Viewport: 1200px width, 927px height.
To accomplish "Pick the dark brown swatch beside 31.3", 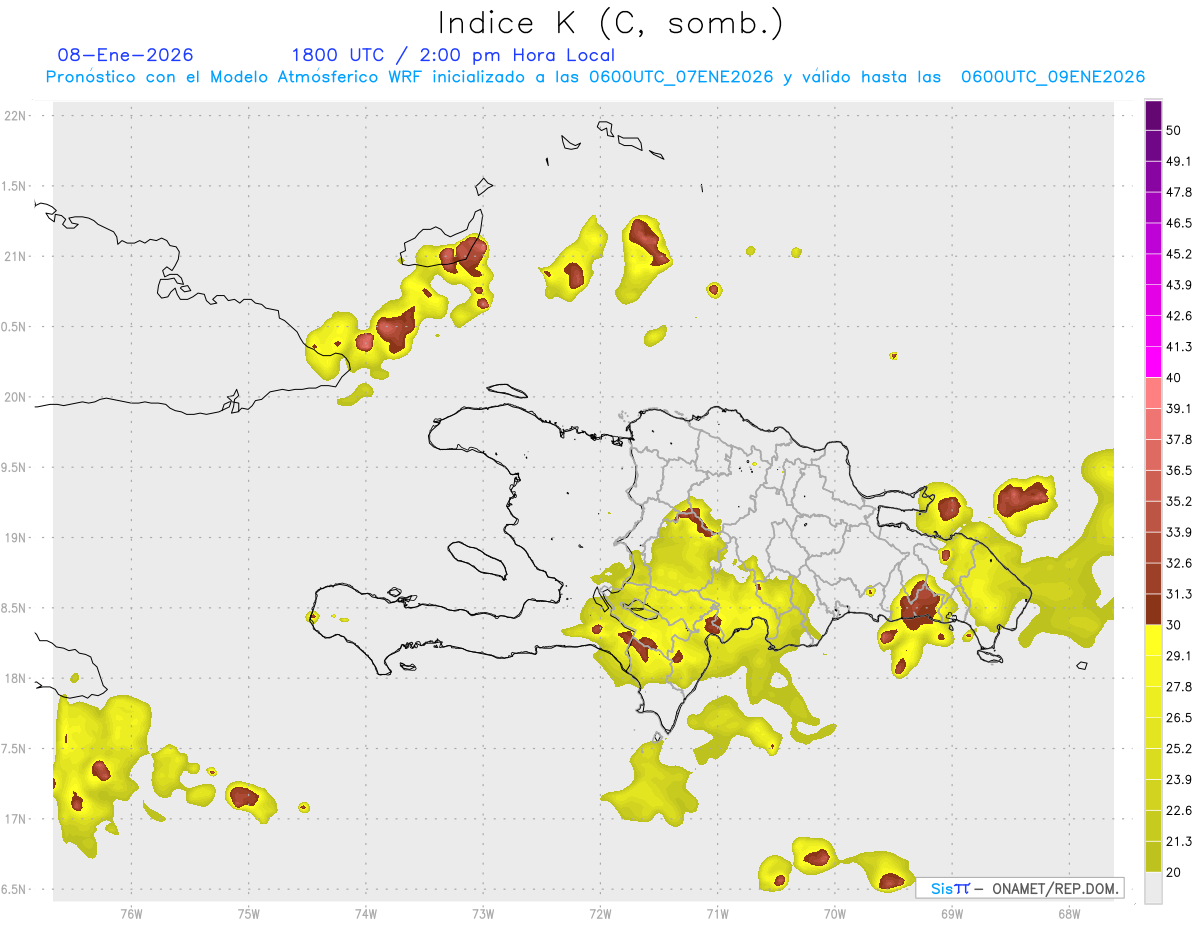I will click(x=1153, y=608).
